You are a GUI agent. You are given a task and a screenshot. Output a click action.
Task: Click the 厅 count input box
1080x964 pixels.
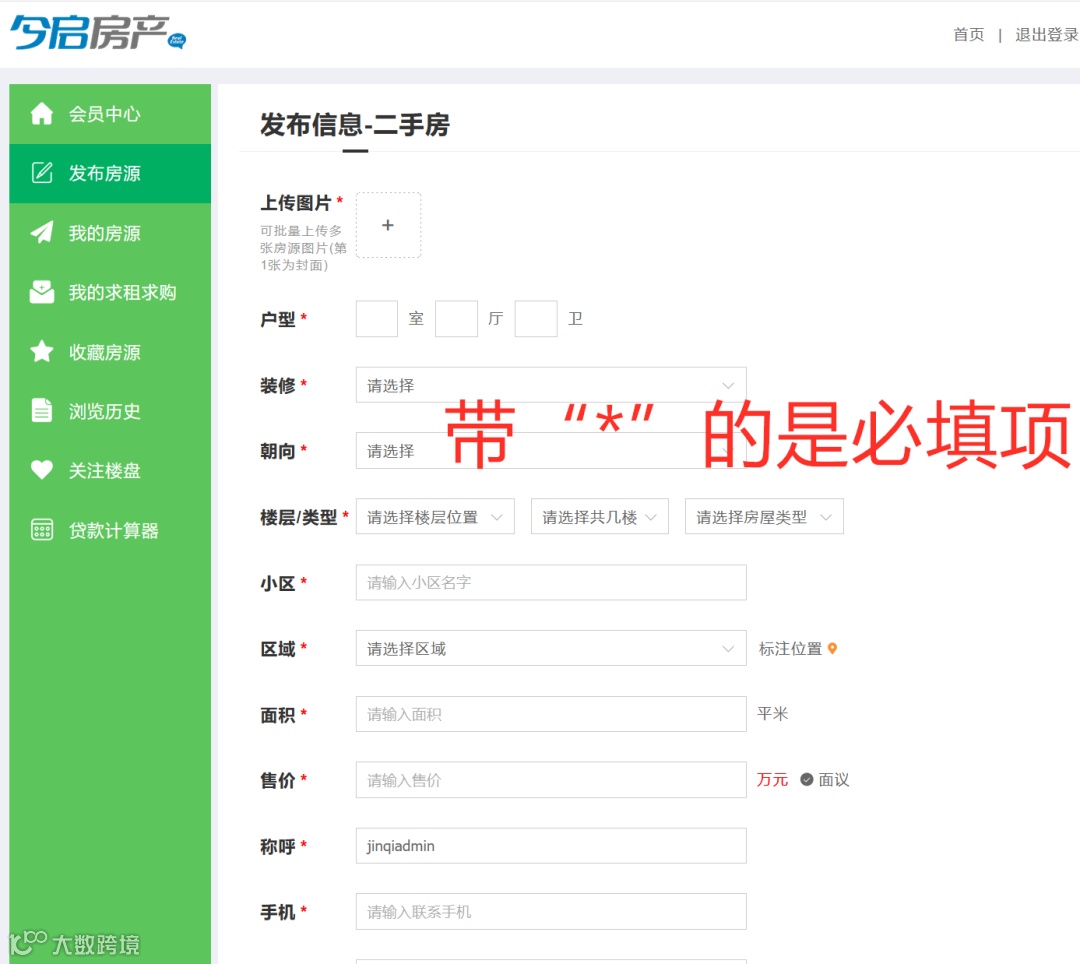[456, 318]
